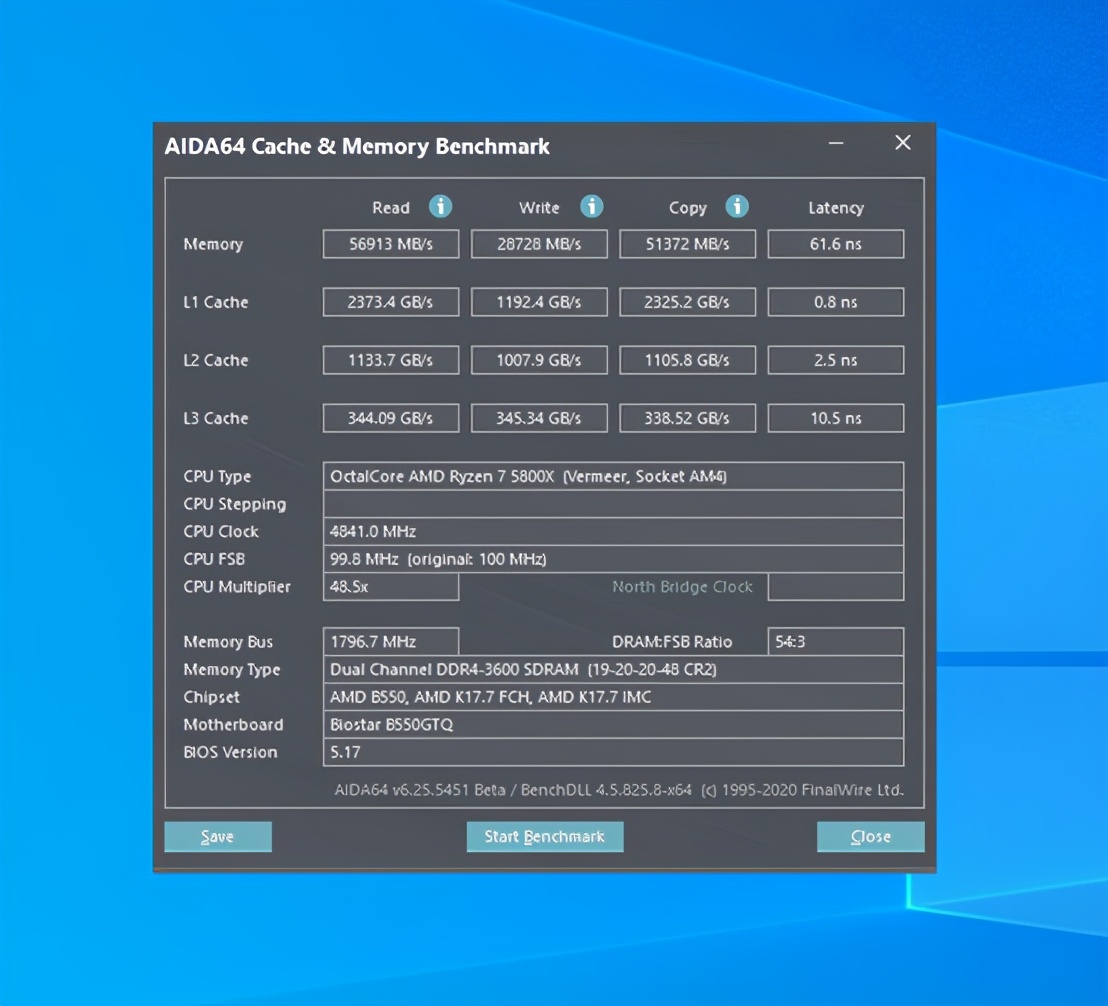The width and height of the screenshot is (1108, 1006).
Task: Click the L1 Cache Read value
Action: [391, 302]
